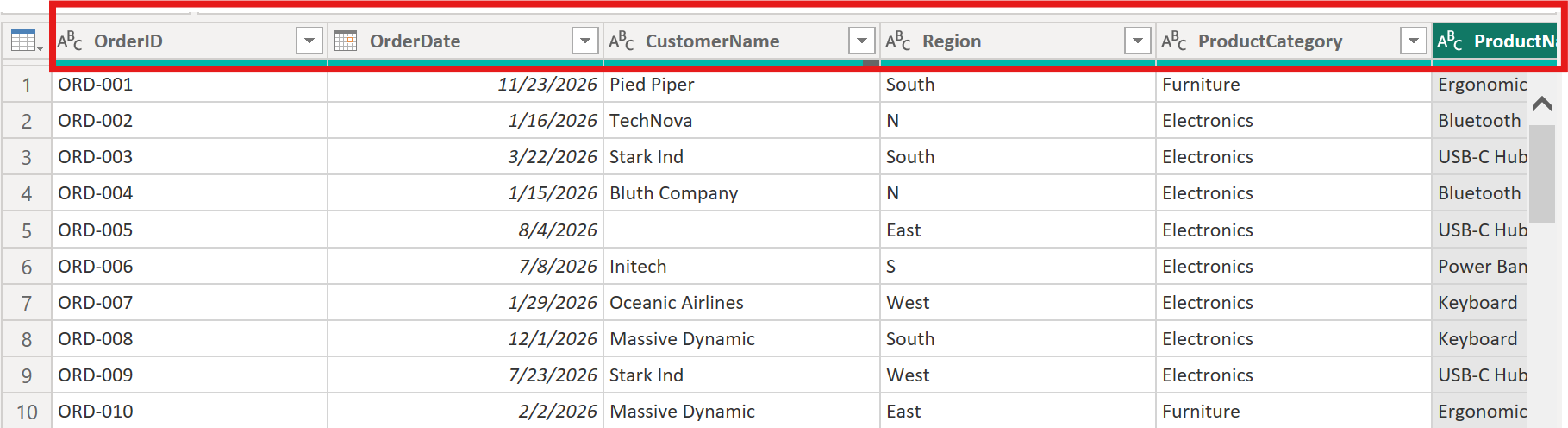Screen dimensions: 1568x428
Task: Select the Power Ban product cell
Action: pos(1480,267)
